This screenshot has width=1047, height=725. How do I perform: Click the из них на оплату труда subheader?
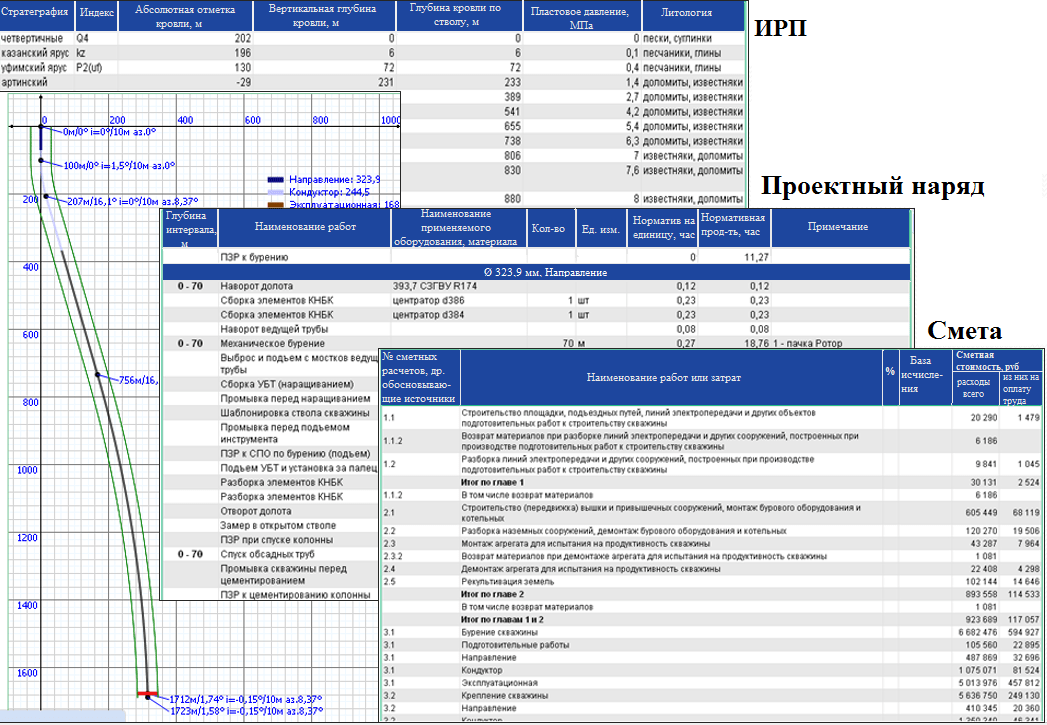coord(1021,389)
